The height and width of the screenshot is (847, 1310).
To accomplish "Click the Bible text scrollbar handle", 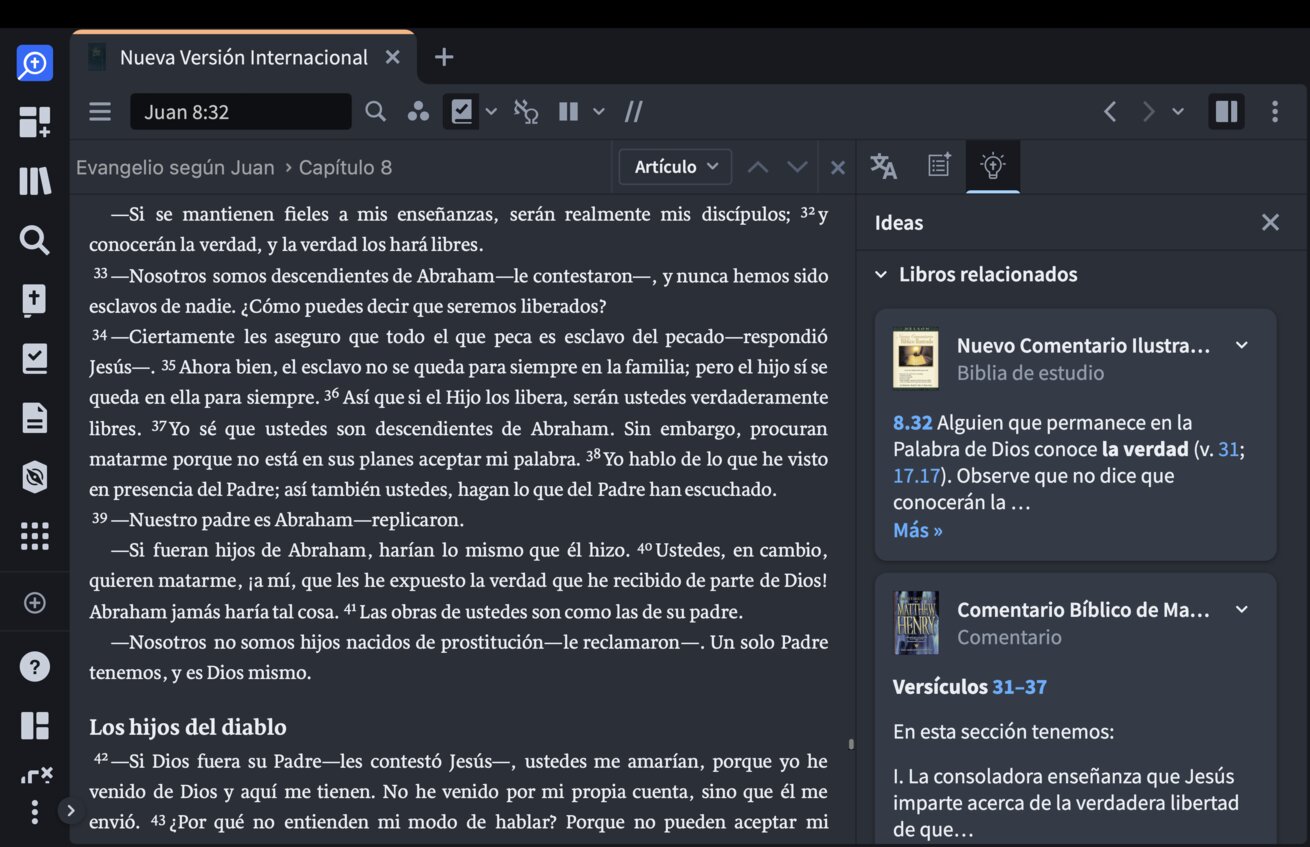I will (851, 744).
